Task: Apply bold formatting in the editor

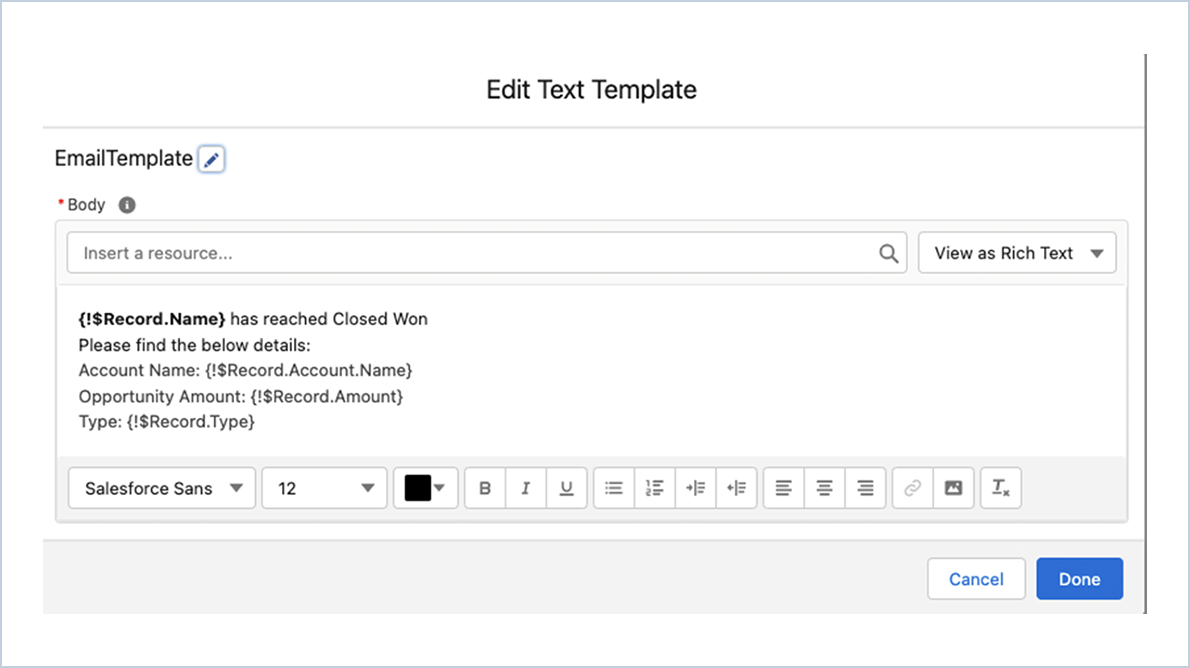Action: tap(484, 488)
